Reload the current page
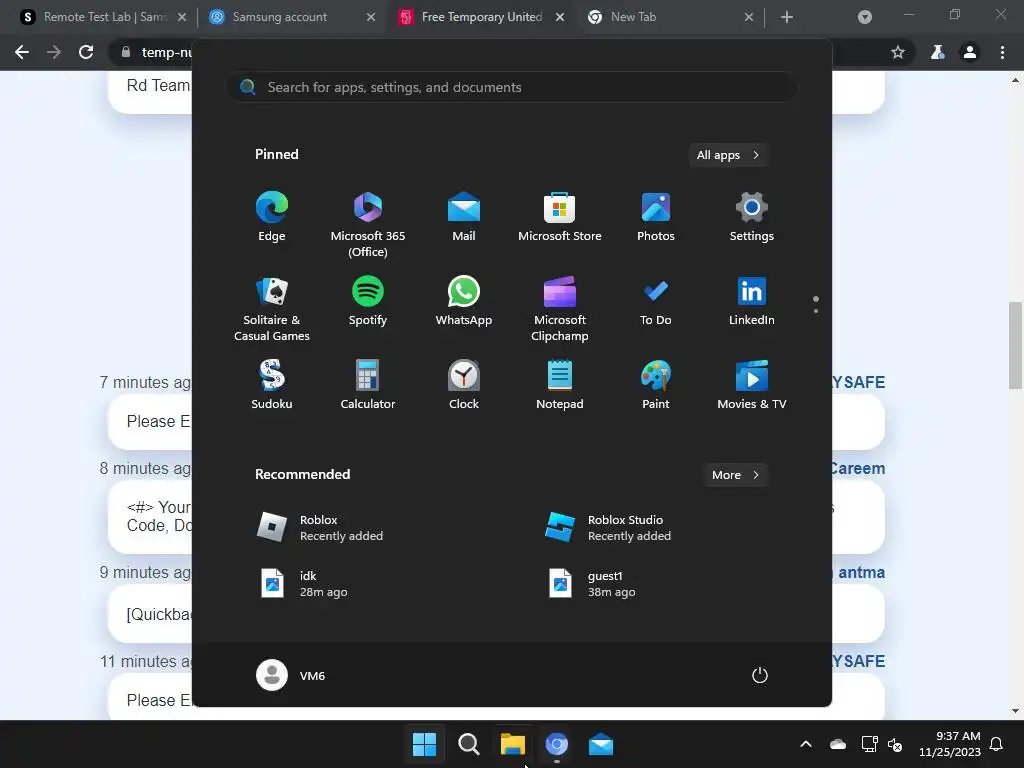This screenshot has width=1024, height=768. pyautogui.click(x=86, y=52)
